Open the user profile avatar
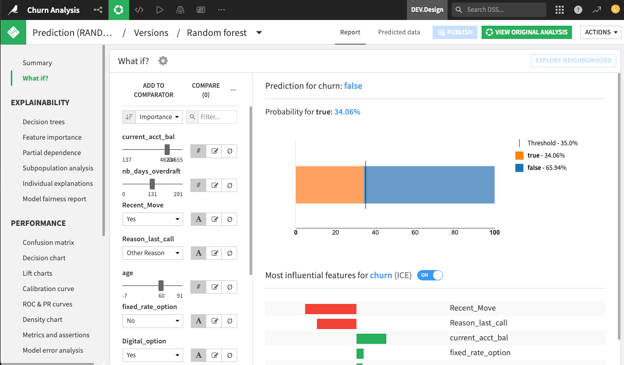Image resolution: width=624 pixels, height=365 pixels. point(615,10)
